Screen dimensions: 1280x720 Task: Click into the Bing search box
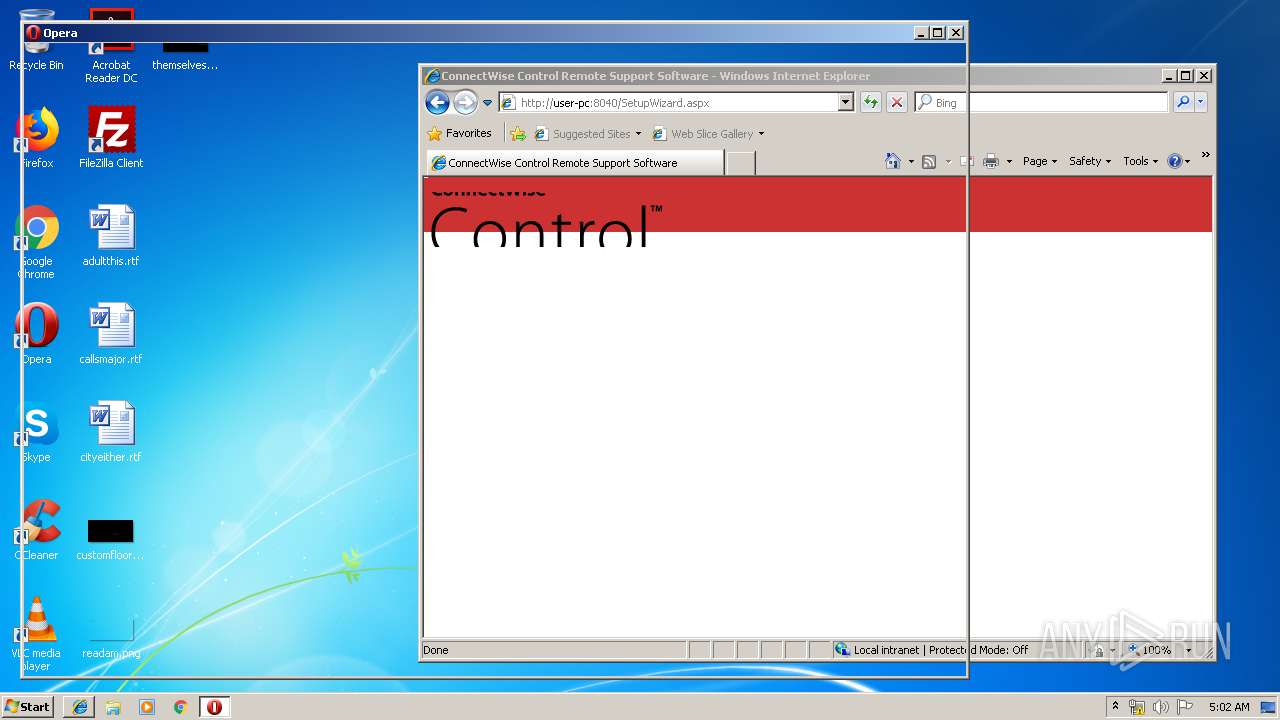pyautogui.click(x=1040, y=102)
